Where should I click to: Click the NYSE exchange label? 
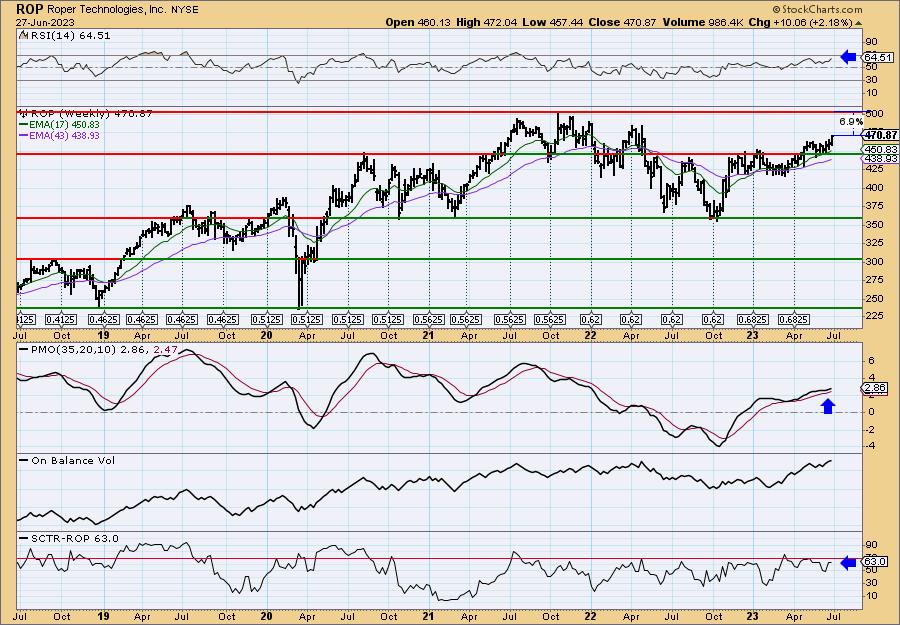pyautogui.click(x=183, y=10)
